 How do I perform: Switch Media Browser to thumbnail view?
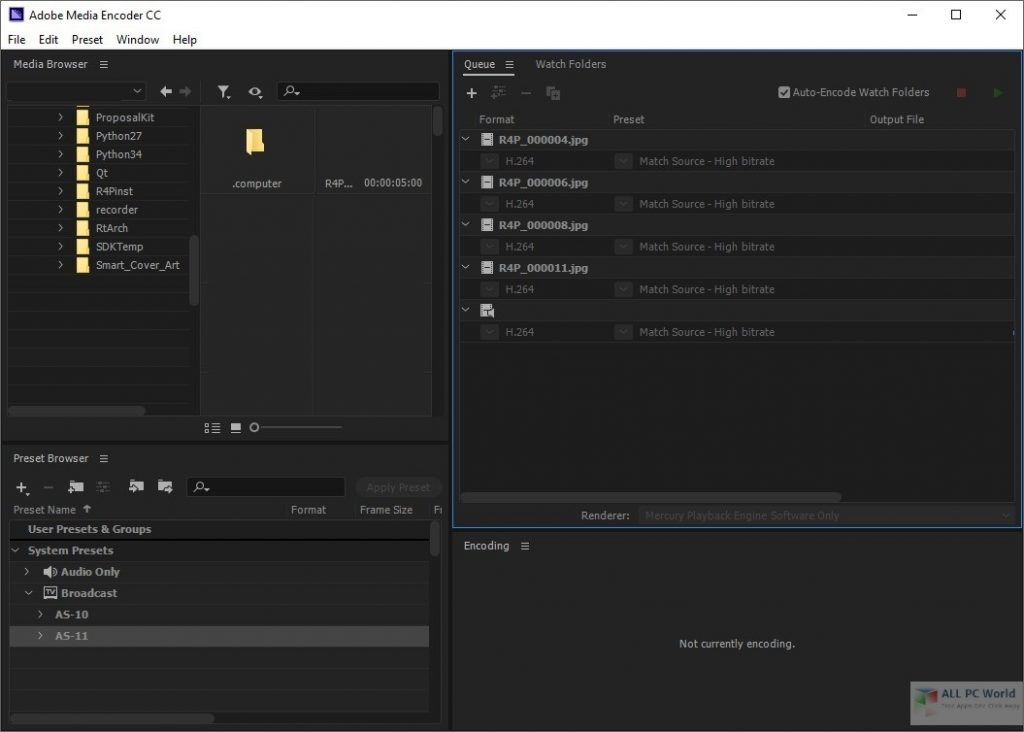coord(236,428)
